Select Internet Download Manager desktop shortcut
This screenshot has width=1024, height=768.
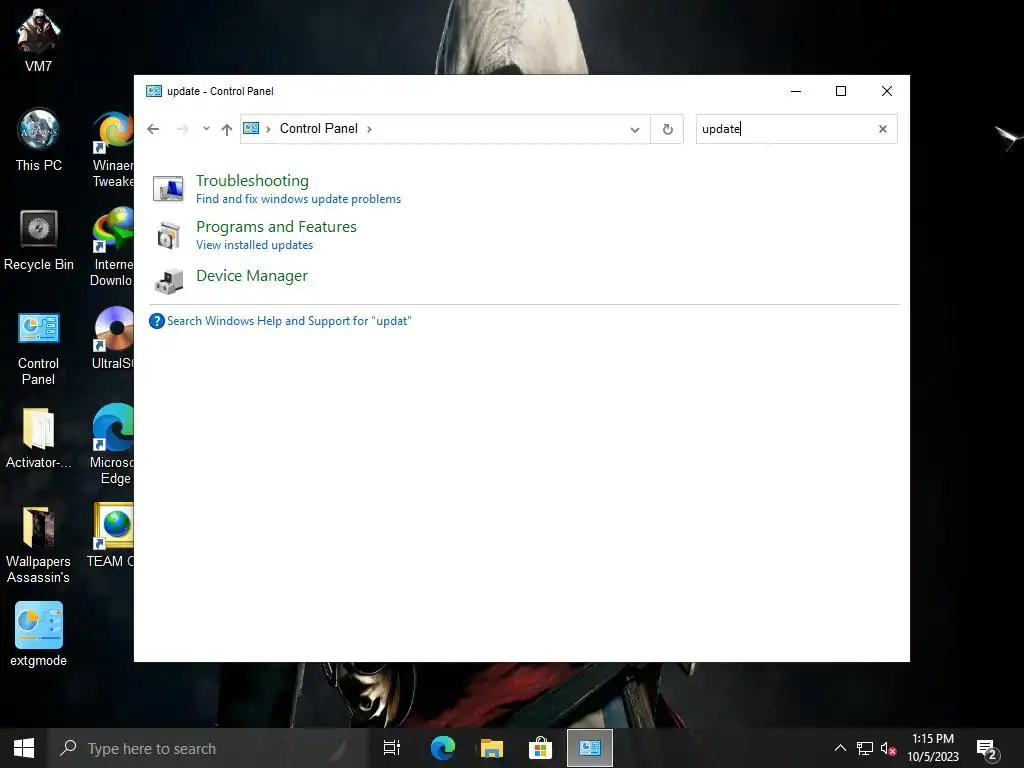pyautogui.click(x=113, y=247)
